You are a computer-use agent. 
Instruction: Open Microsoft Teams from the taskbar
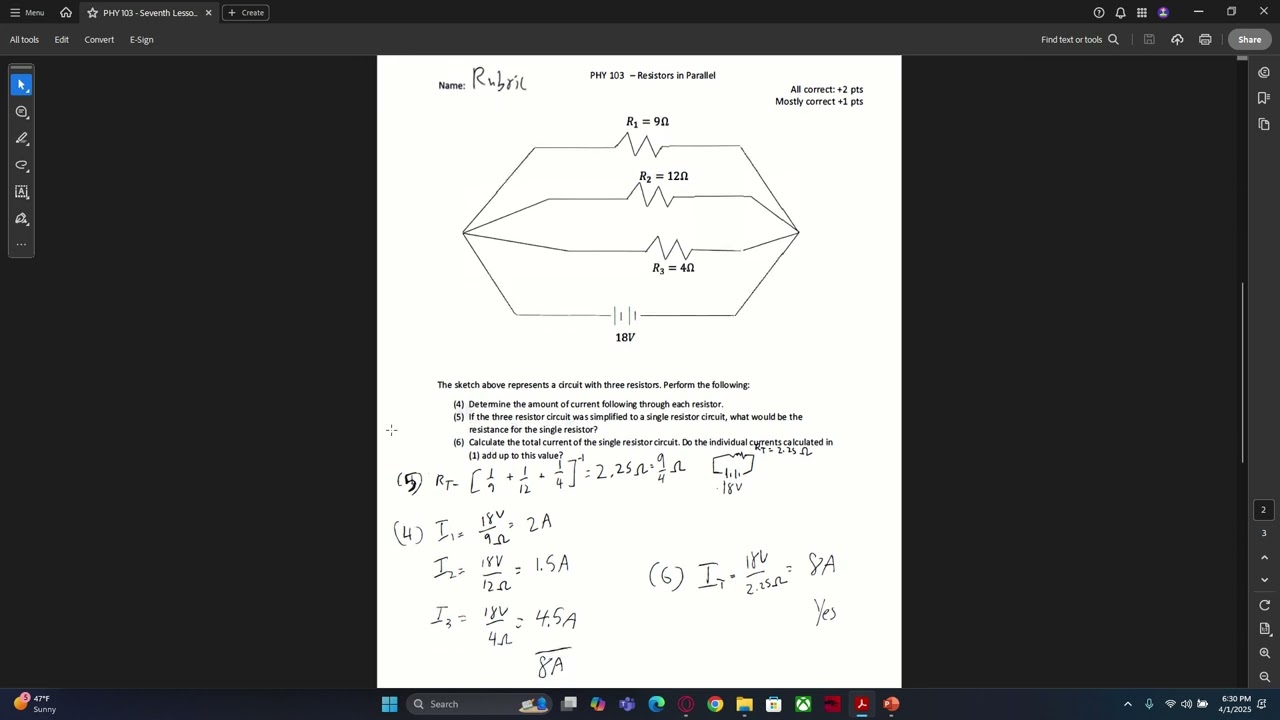[x=627, y=704]
